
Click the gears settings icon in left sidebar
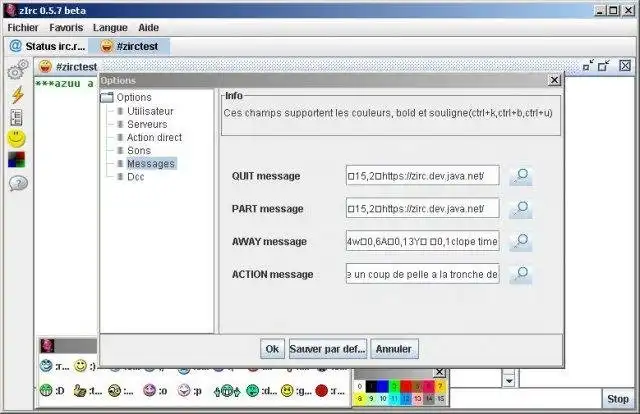[x=17, y=70]
